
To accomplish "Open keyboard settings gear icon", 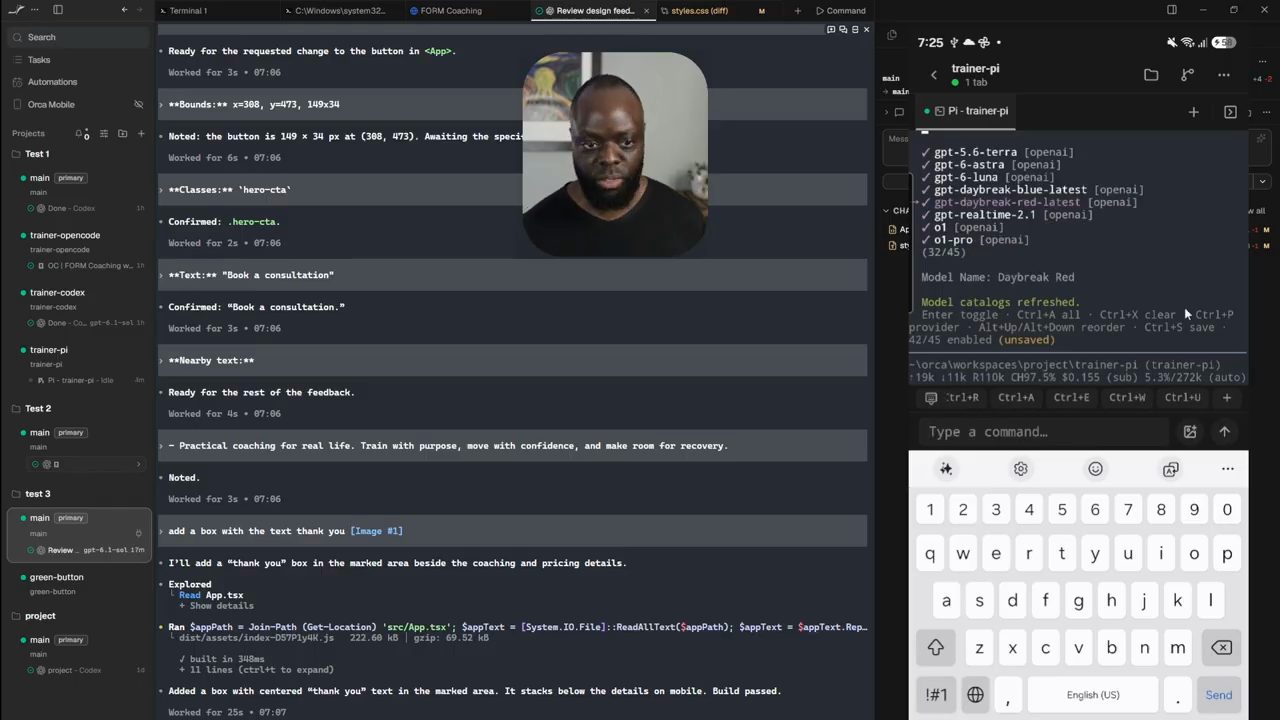I will [x=1021, y=469].
